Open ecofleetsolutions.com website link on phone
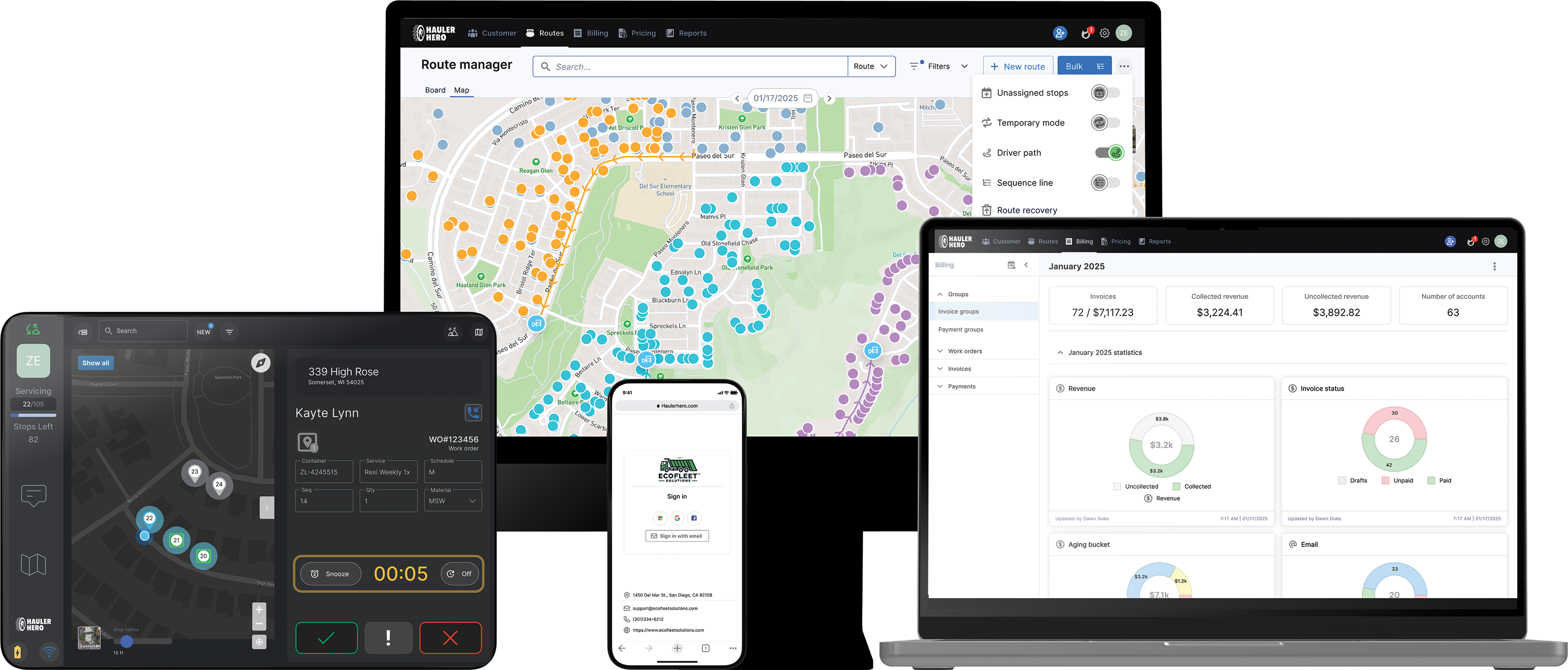The width and height of the screenshot is (1568, 670). pyautogui.click(x=668, y=630)
